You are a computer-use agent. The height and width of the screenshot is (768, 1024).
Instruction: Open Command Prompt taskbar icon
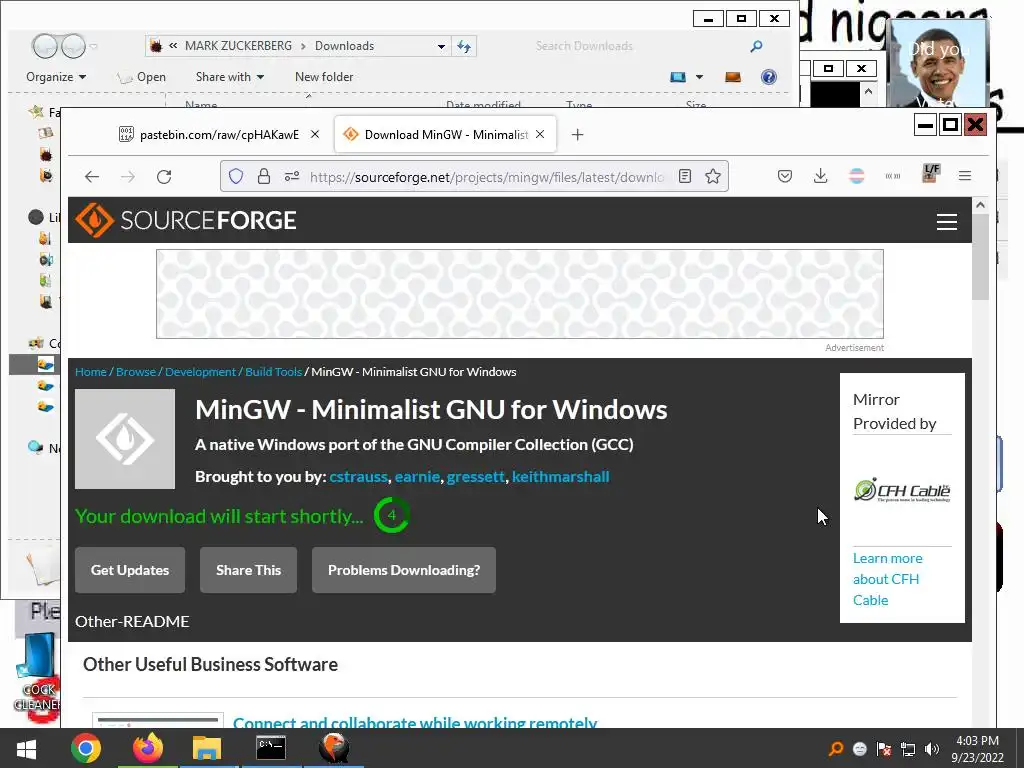coord(270,748)
